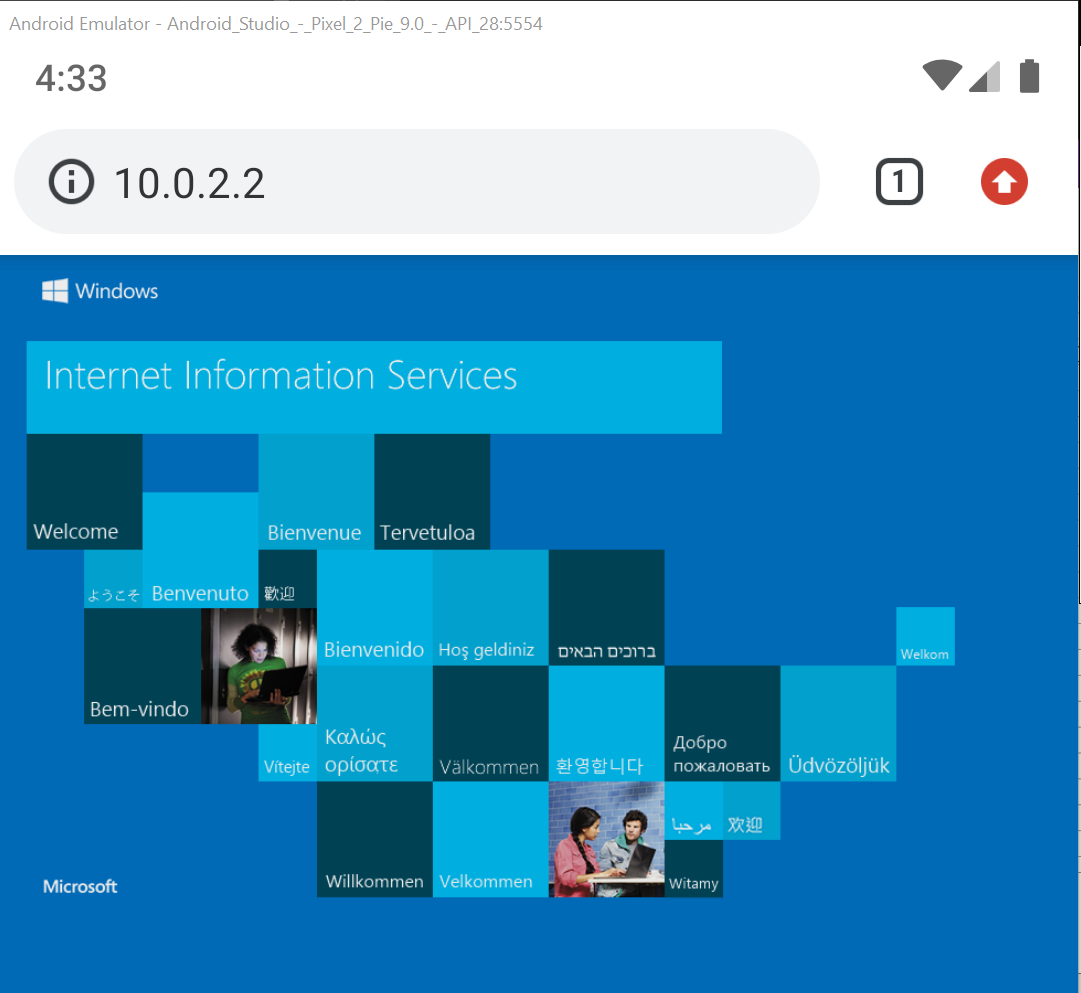
Task: Tap the Tervetuloa tile
Action: (x=432, y=492)
